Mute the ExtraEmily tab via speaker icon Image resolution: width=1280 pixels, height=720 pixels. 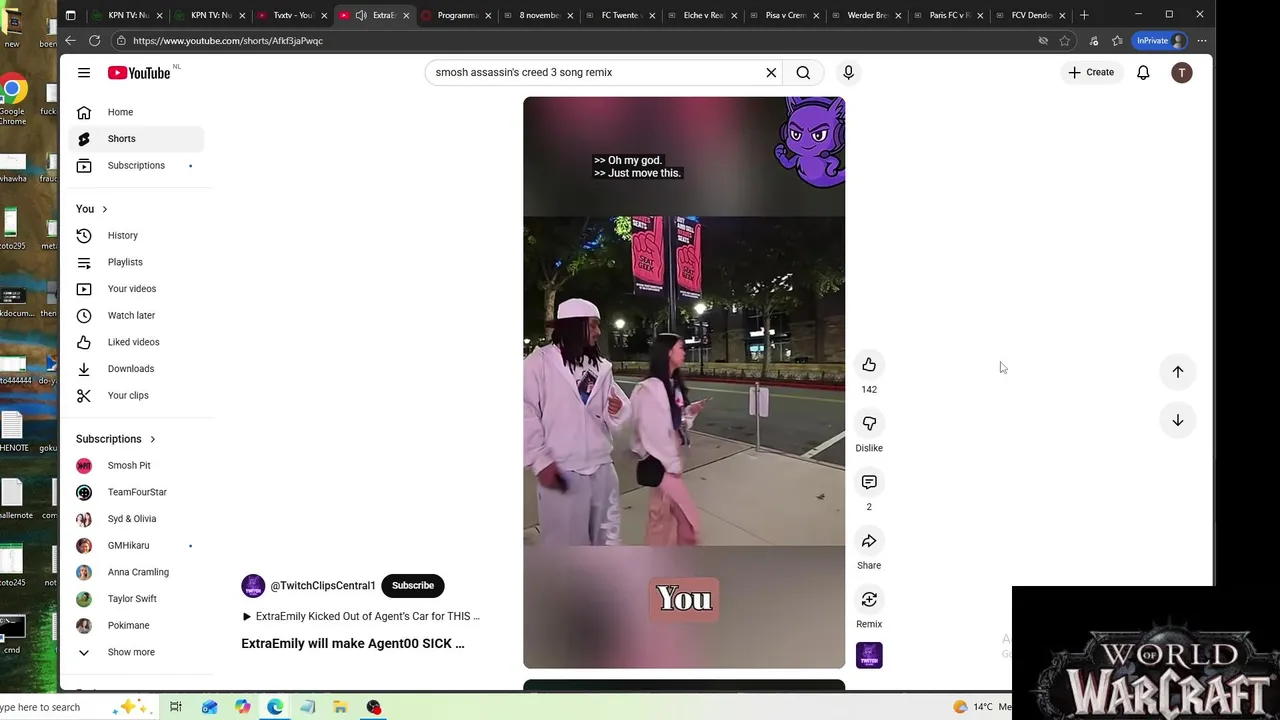pyautogui.click(x=361, y=15)
